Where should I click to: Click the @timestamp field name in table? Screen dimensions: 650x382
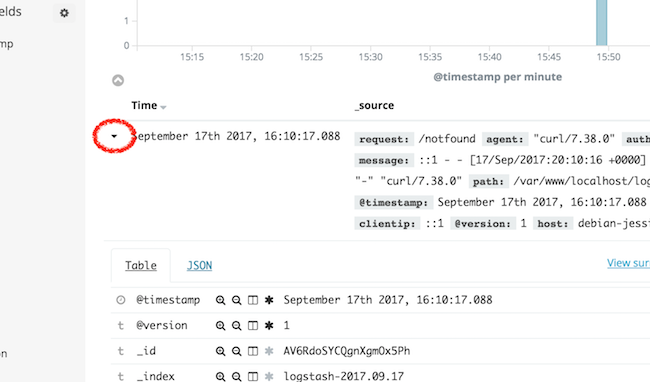tap(168, 300)
